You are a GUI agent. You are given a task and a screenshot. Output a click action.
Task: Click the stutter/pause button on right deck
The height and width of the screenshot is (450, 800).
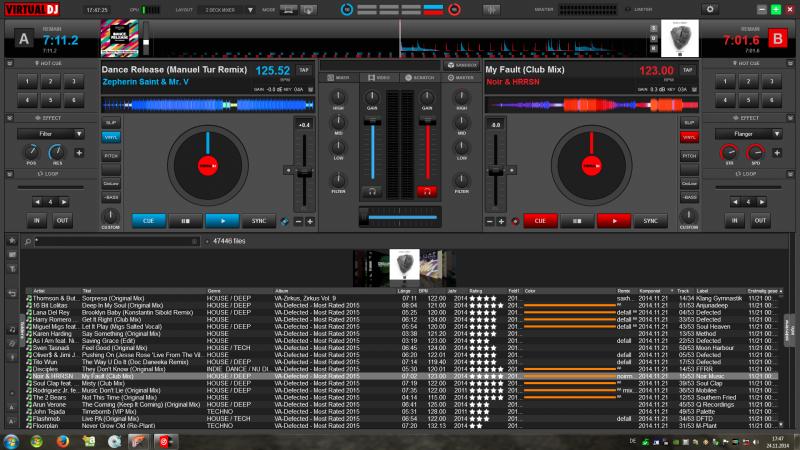(x=576, y=221)
